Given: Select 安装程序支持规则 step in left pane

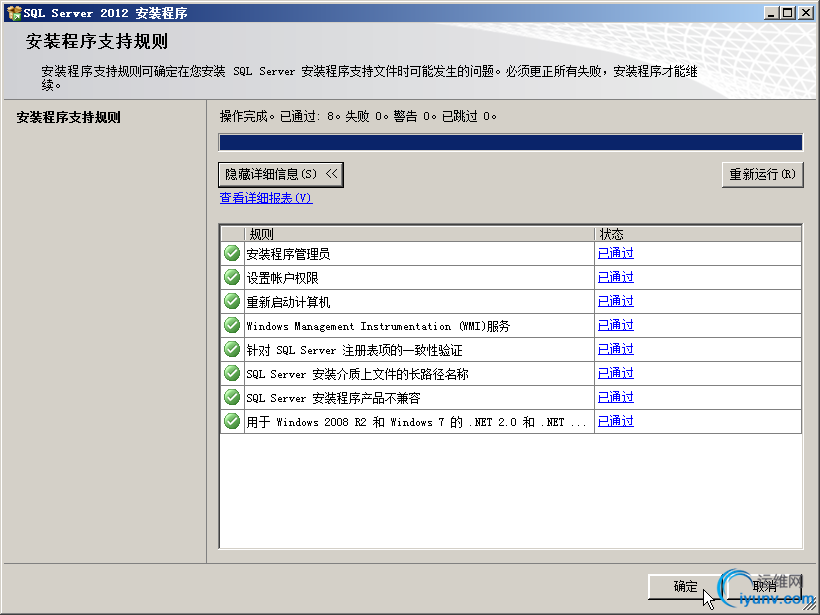Looking at the screenshot, I should coord(69,117).
